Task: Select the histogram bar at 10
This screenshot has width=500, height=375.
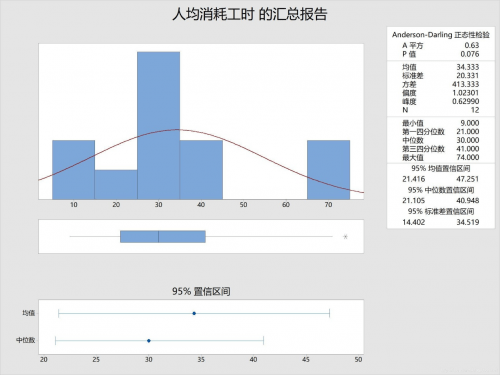Action: coord(74,170)
